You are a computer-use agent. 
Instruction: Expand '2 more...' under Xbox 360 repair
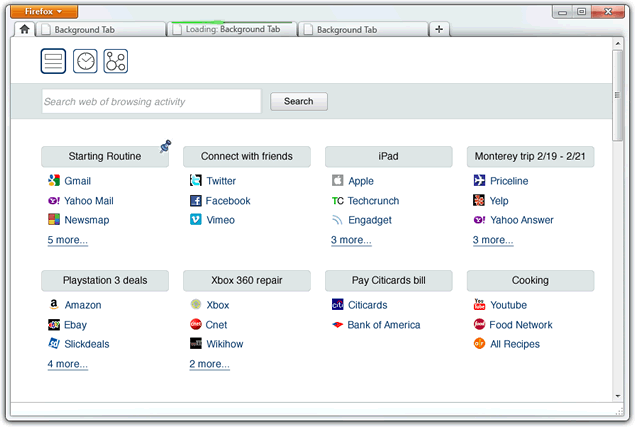pyautogui.click(x=209, y=364)
